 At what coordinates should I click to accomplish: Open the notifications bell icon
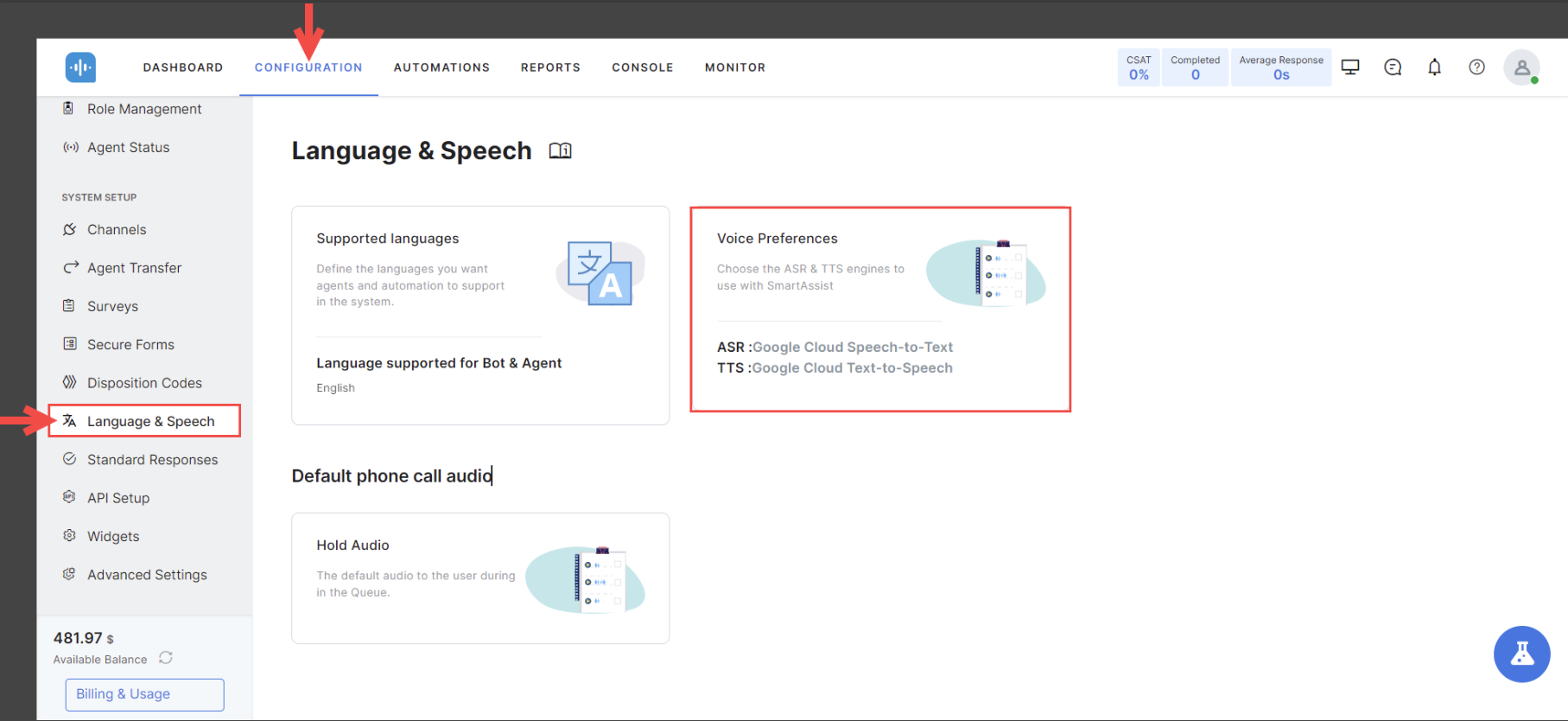[1435, 67]
